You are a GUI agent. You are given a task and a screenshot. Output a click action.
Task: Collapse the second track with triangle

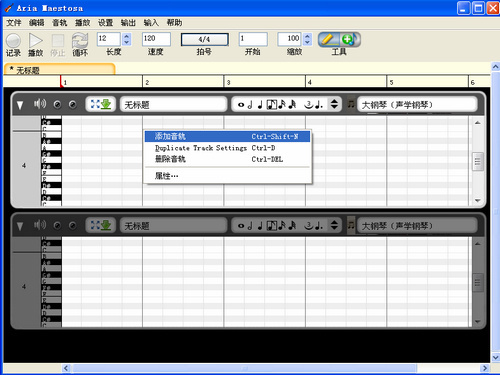pos(20,226)
